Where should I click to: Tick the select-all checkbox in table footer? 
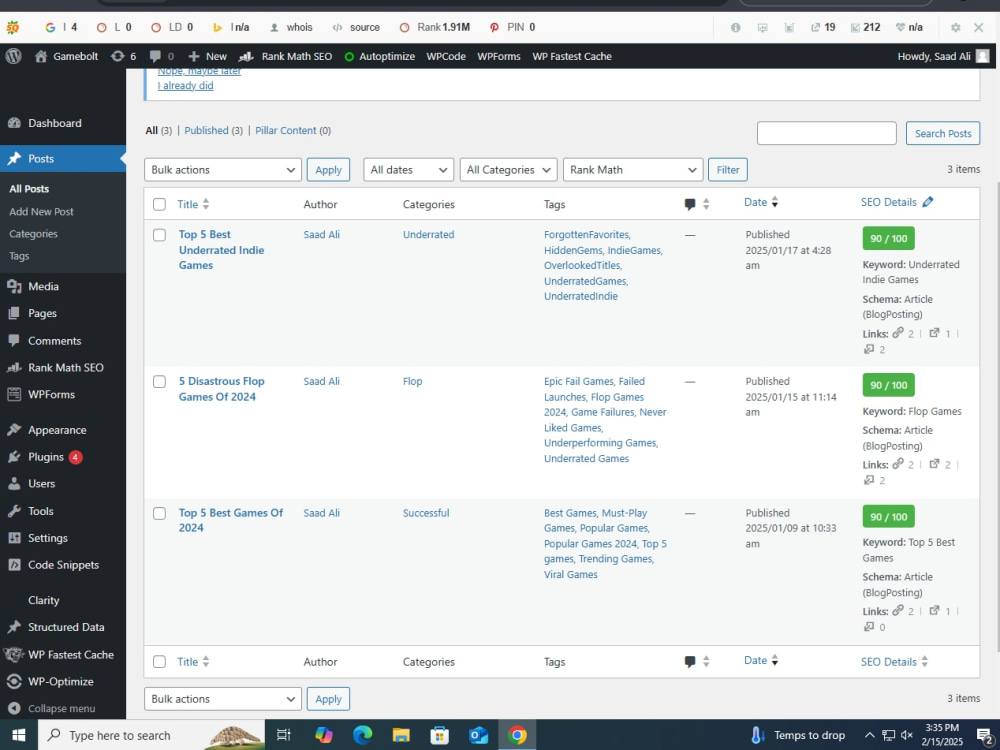tap(159, 662)
